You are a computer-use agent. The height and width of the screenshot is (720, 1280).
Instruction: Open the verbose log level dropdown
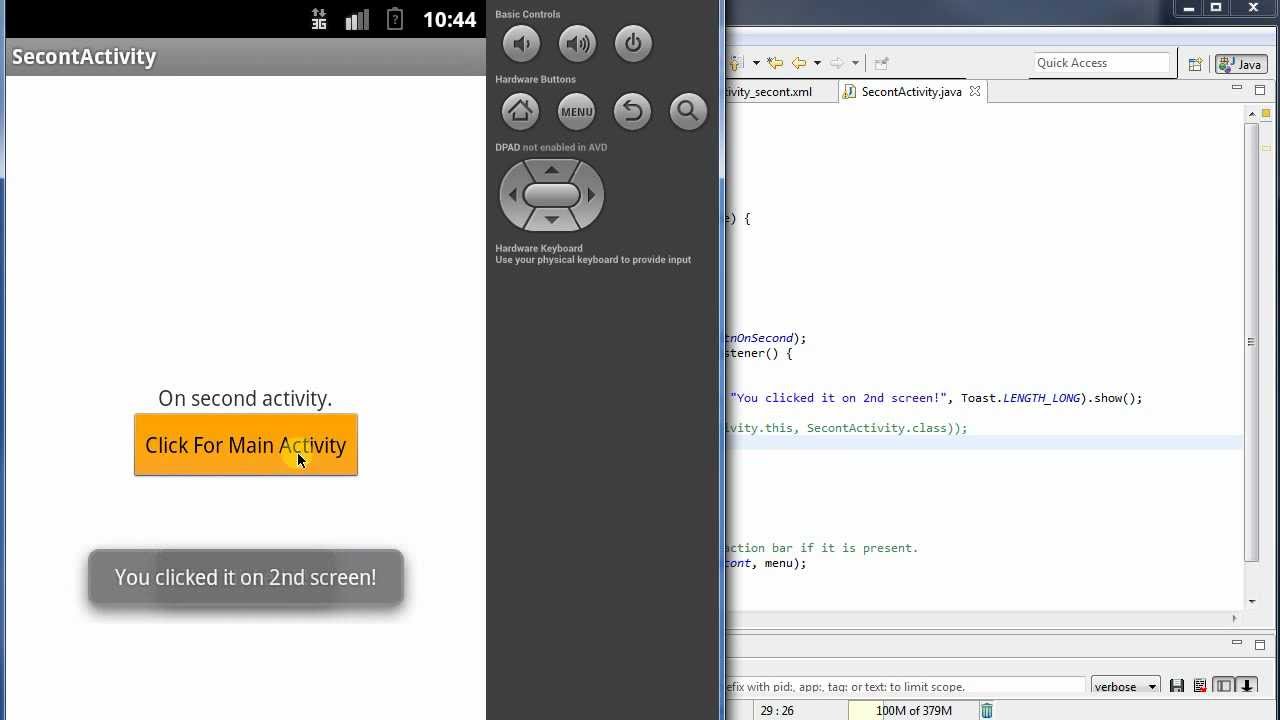tap(1125, 686)
